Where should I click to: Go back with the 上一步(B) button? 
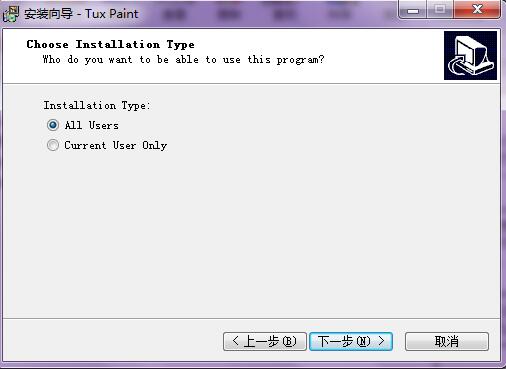click(265, 341)
